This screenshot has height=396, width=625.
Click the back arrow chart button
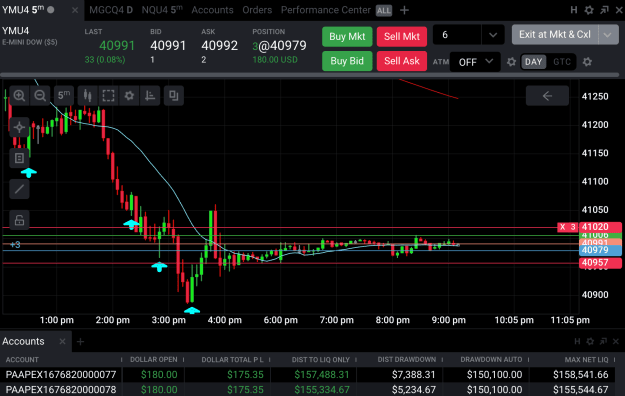[x=547, y=96]
